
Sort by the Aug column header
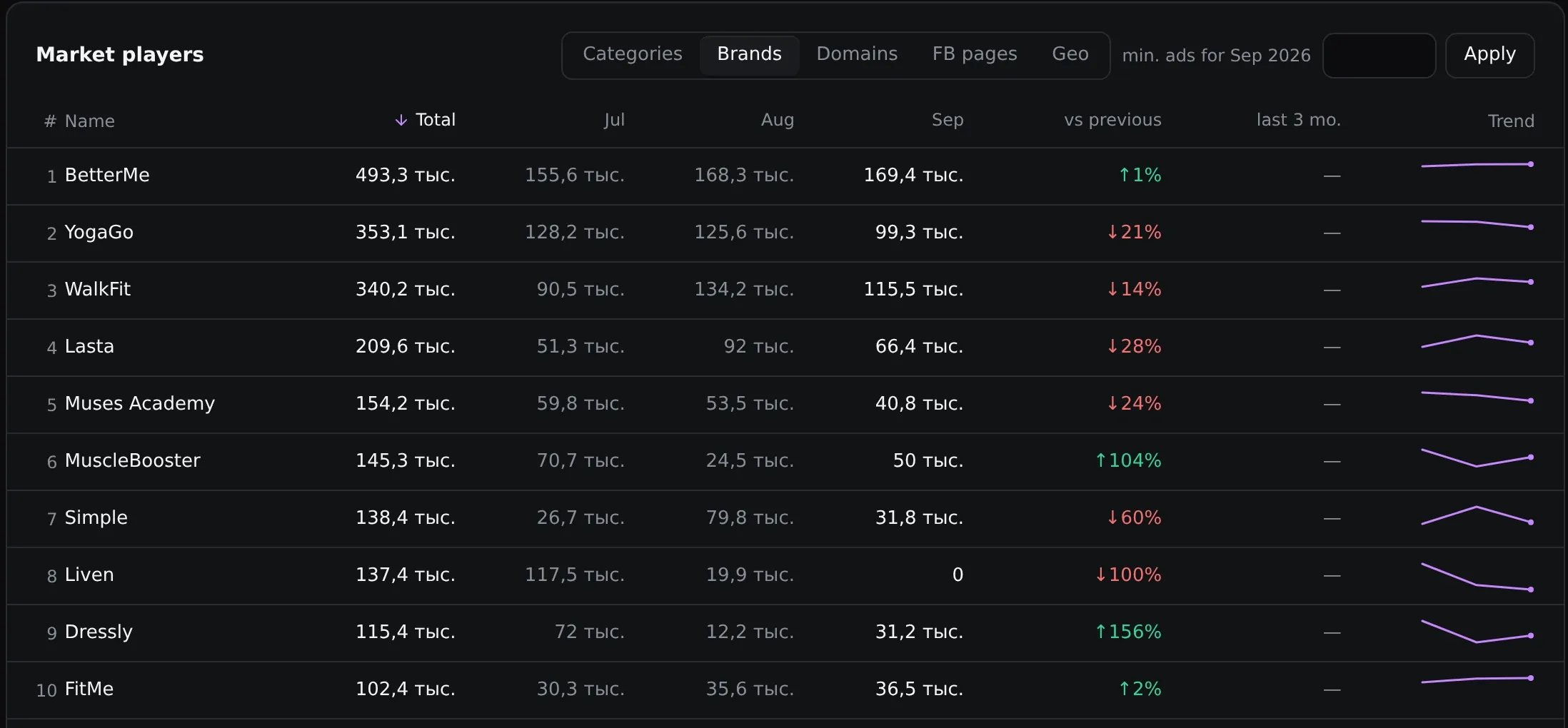click(x=778, y=120)
